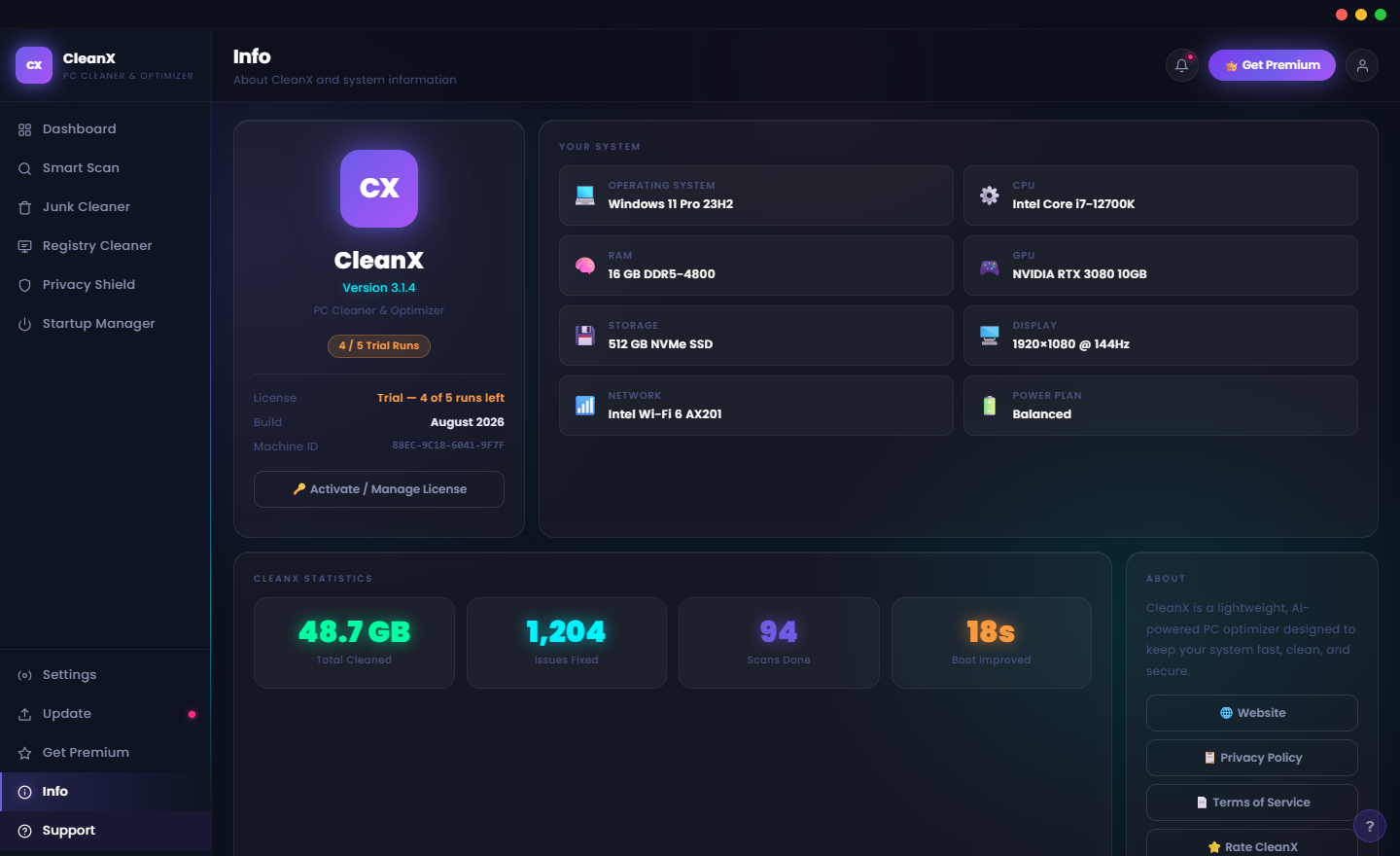Click the large CX app logo
This screenshot has height=856, width=1400.
coord(379,189)
